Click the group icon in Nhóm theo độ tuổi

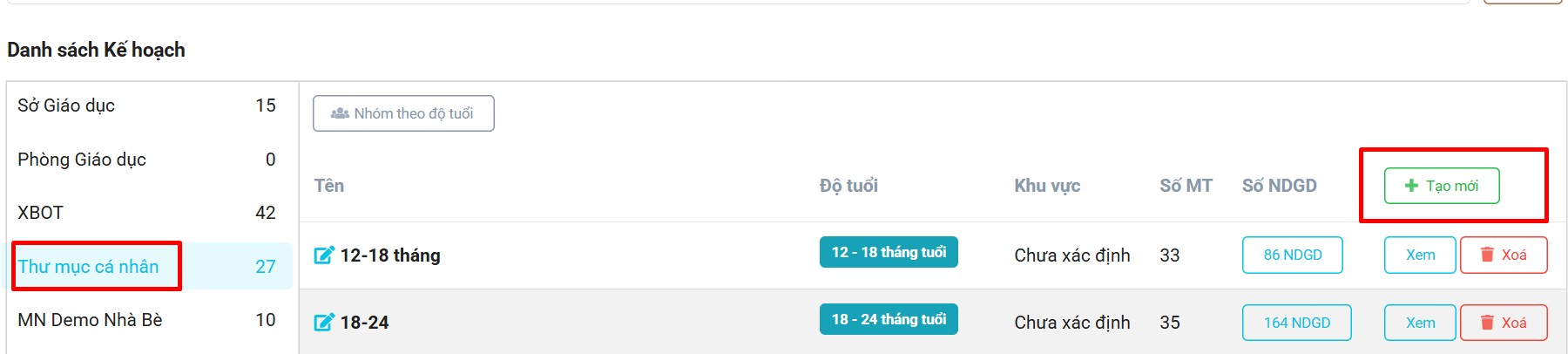pyautogui.click(x=340, y=113)
